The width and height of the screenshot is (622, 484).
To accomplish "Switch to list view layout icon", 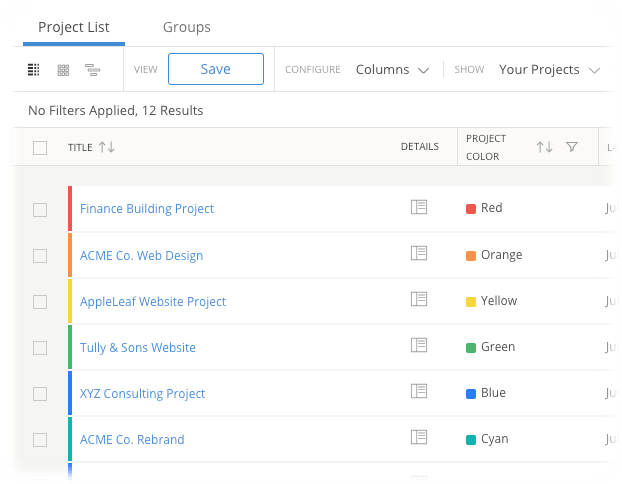I will click(33, 70).
